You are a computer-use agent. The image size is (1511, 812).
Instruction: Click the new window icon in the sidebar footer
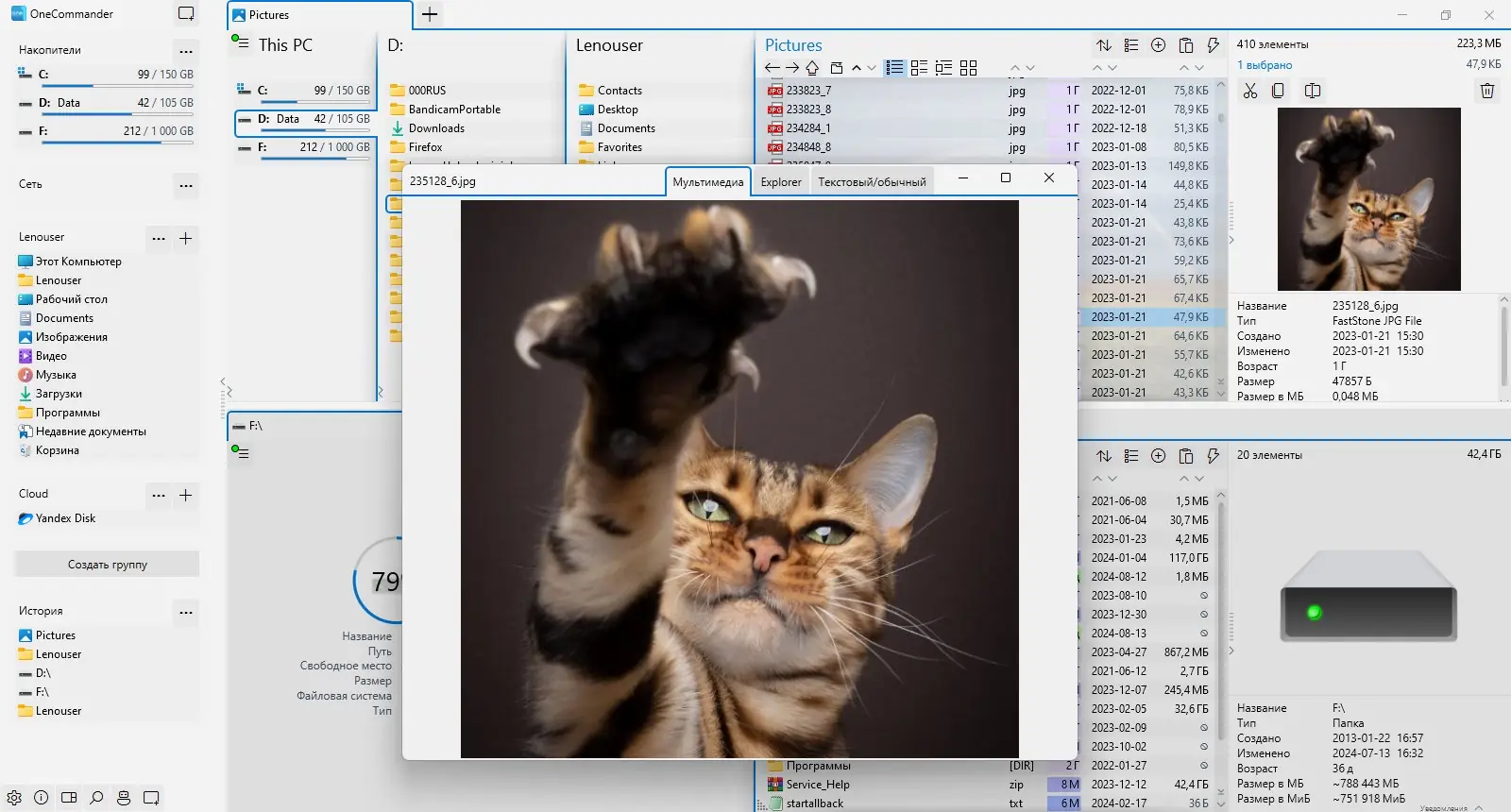[x=151, y=798]
